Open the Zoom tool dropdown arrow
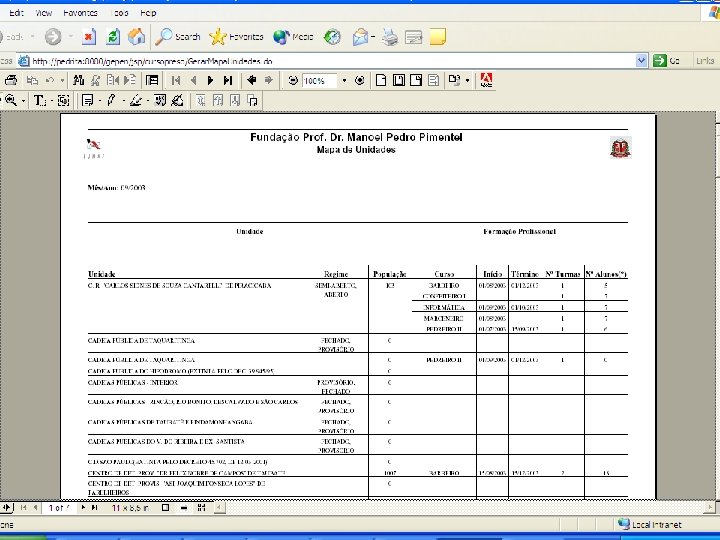The image size is (720, 540). [23, 101]
